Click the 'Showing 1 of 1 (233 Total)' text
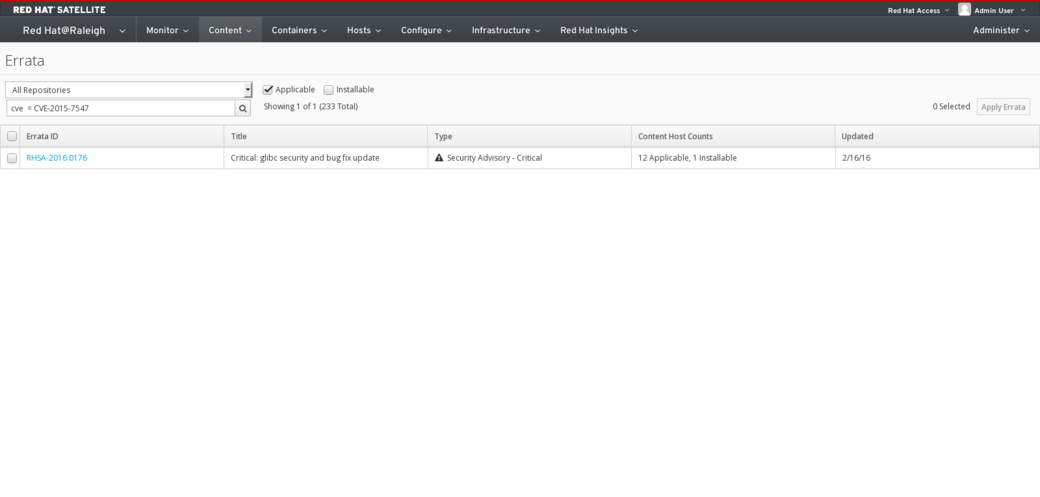Screen dimensions: 1040x497 pos(310,106)
